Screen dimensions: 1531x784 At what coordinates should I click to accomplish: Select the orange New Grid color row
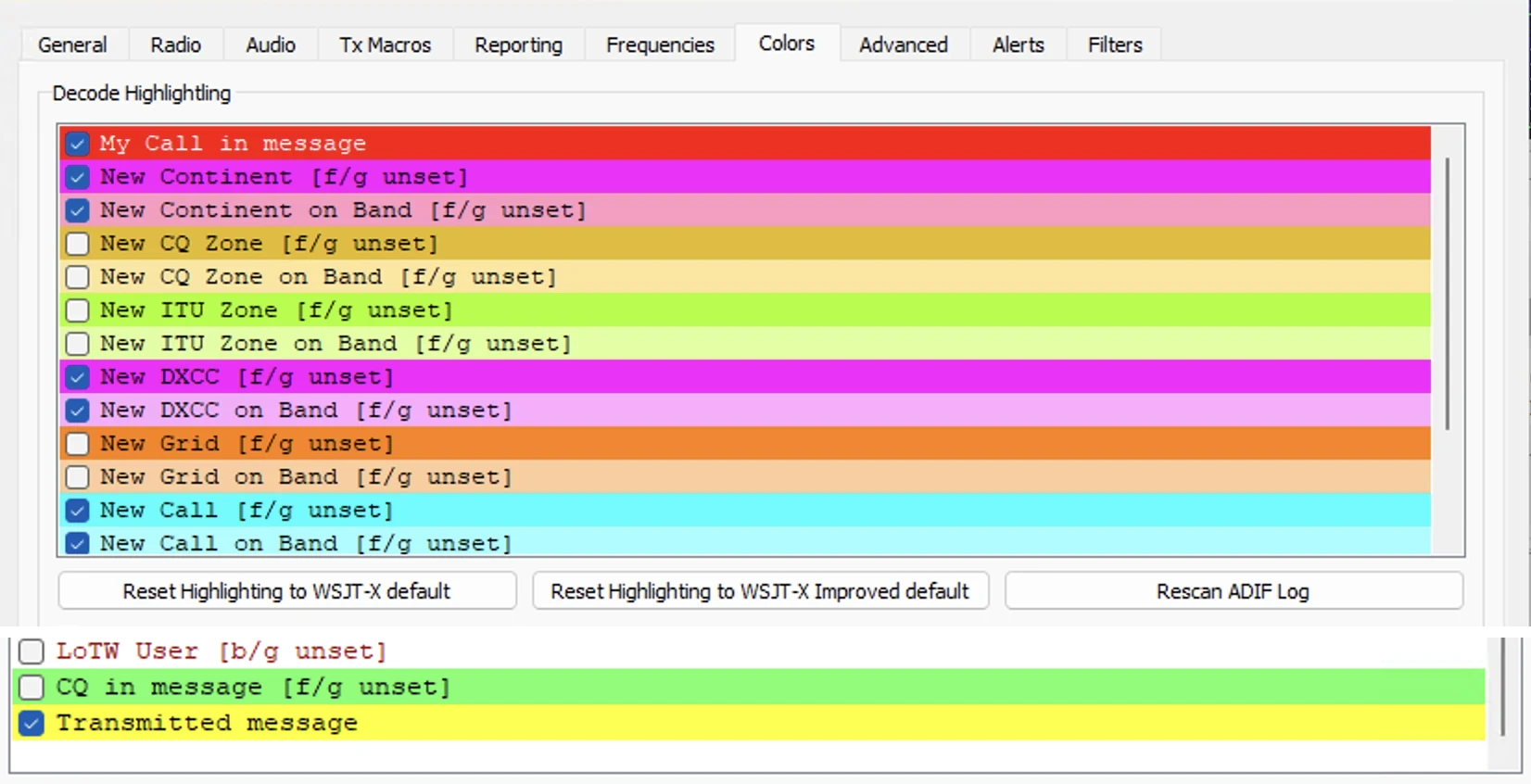(x=746, y=444)
